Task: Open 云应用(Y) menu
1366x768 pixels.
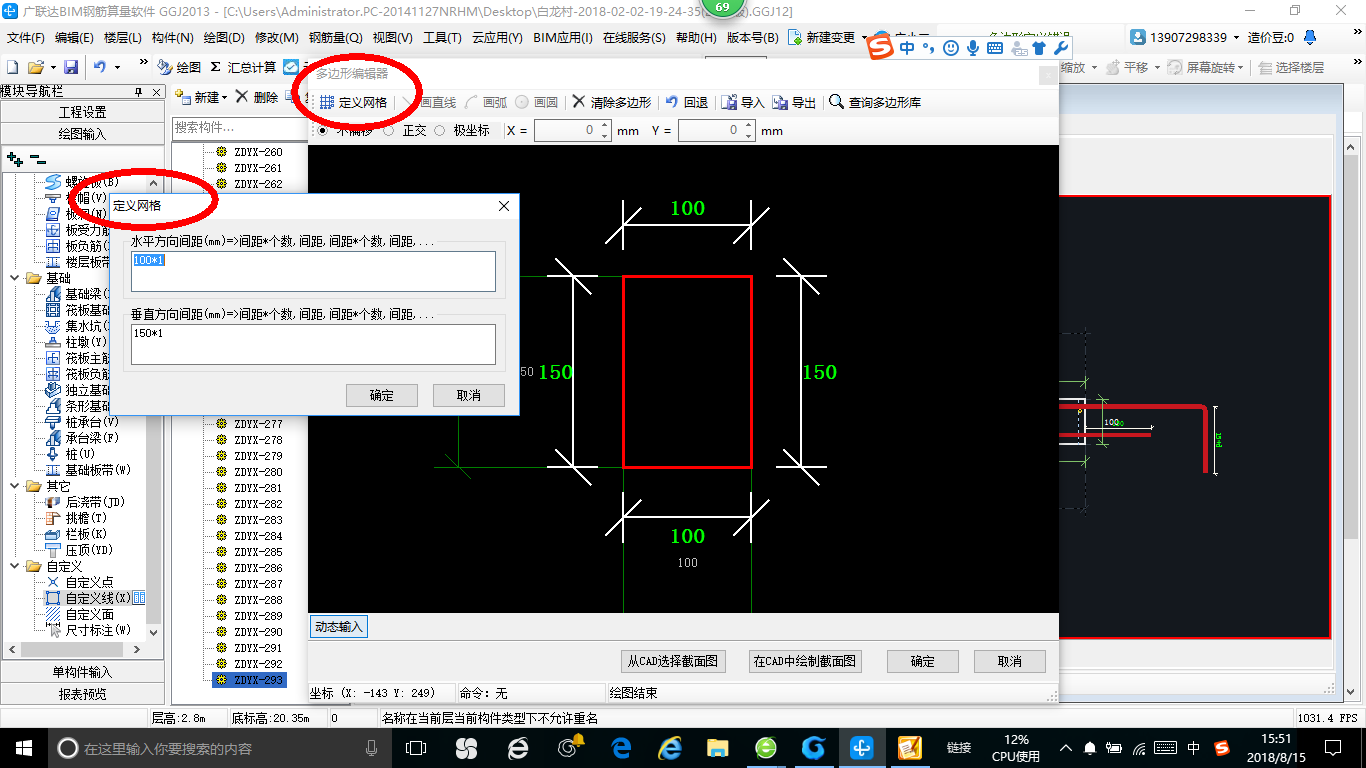Action: [x=497, y=38]
